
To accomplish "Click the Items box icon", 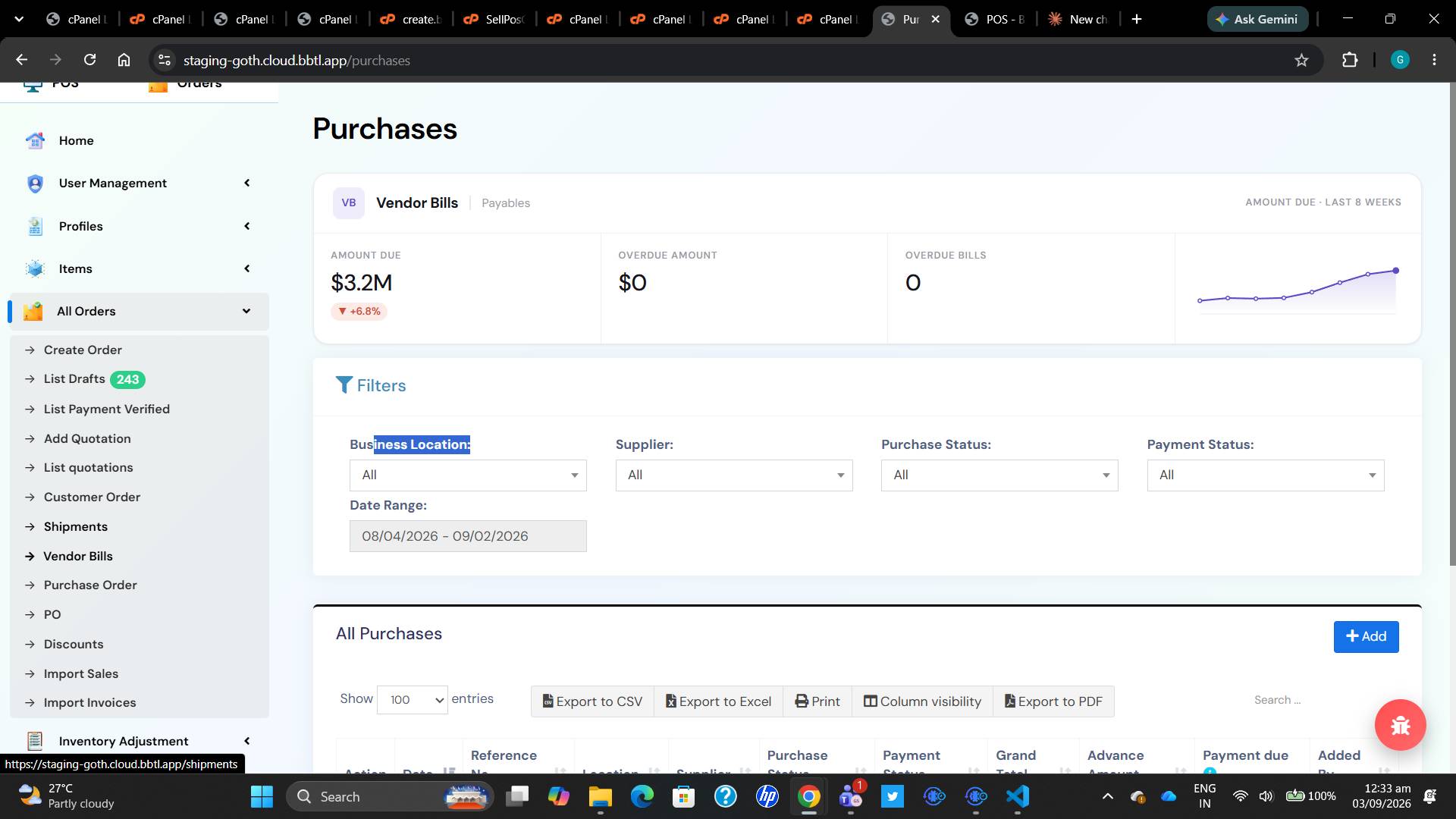I will 35,268.
